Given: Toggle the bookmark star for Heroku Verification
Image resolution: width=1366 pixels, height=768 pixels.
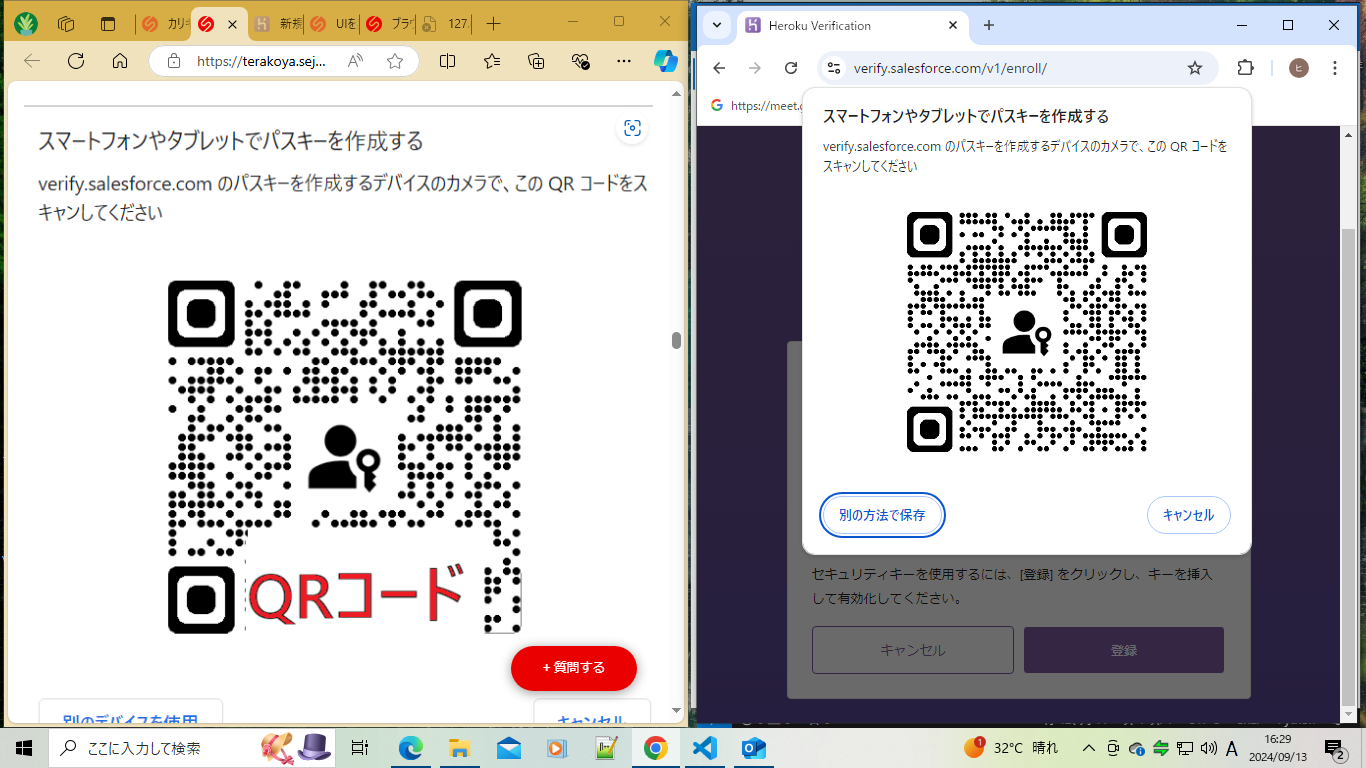Looking at the screenshot, I should point(1196,67).
